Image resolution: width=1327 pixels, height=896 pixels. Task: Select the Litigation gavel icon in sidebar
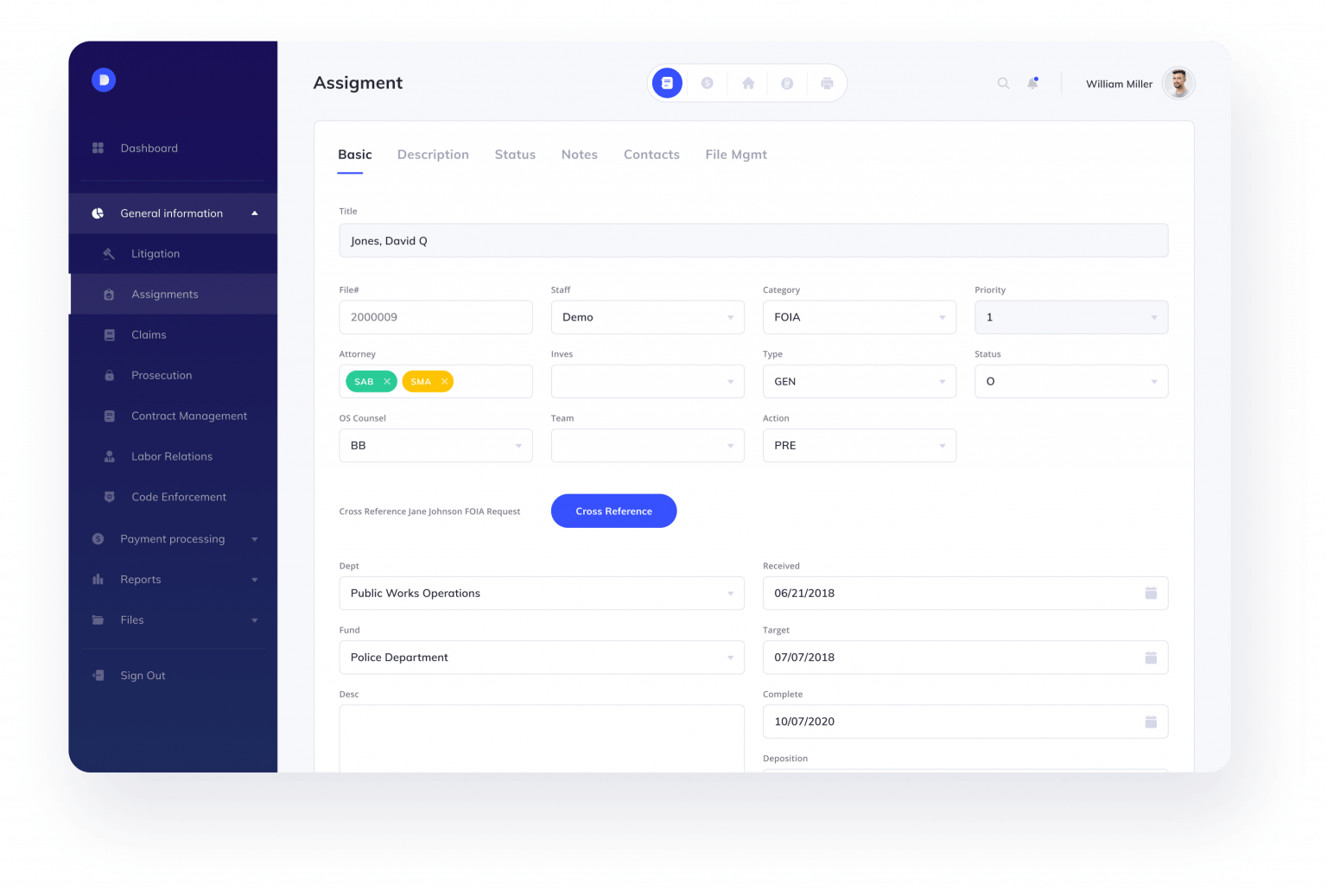coord(109,253)
